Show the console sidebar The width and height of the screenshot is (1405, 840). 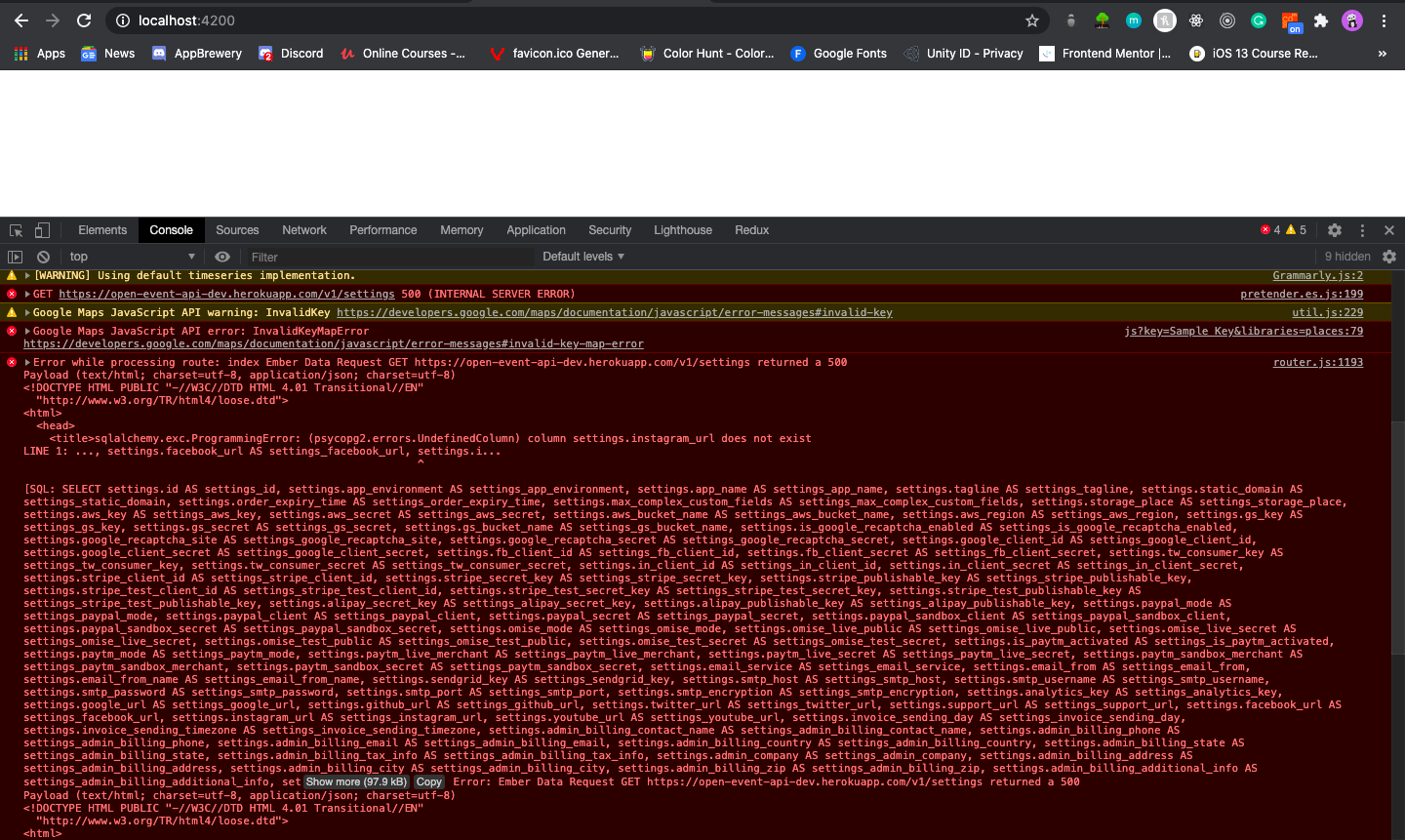click(x=15, y=257)
